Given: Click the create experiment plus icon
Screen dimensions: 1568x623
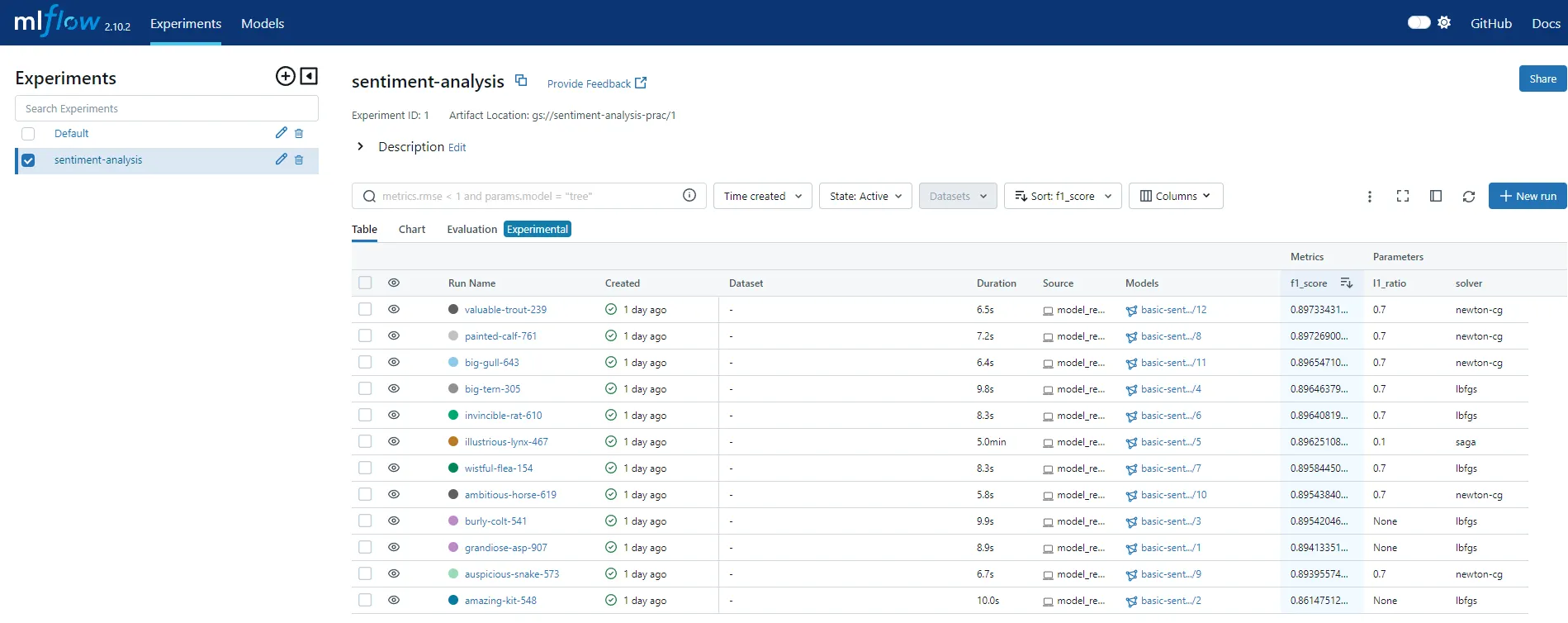Looking at the screenshot, I should click(285, 77).
